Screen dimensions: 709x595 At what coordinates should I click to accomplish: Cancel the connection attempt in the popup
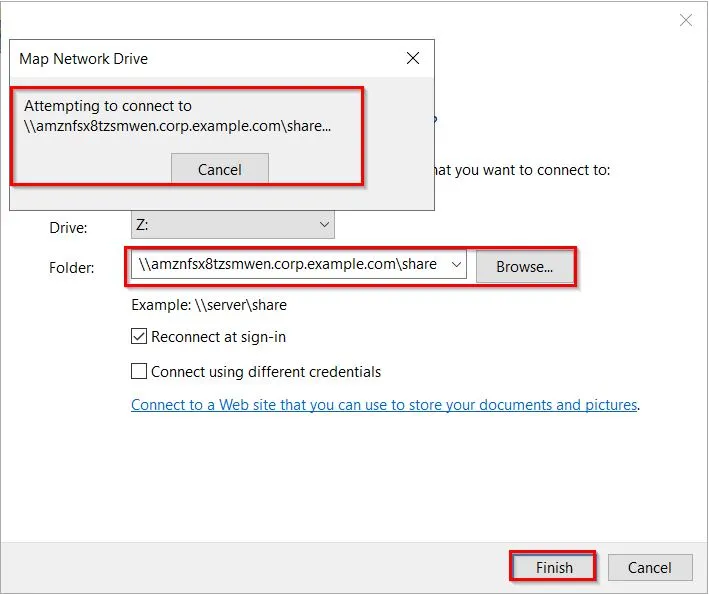tap(219, 169)
